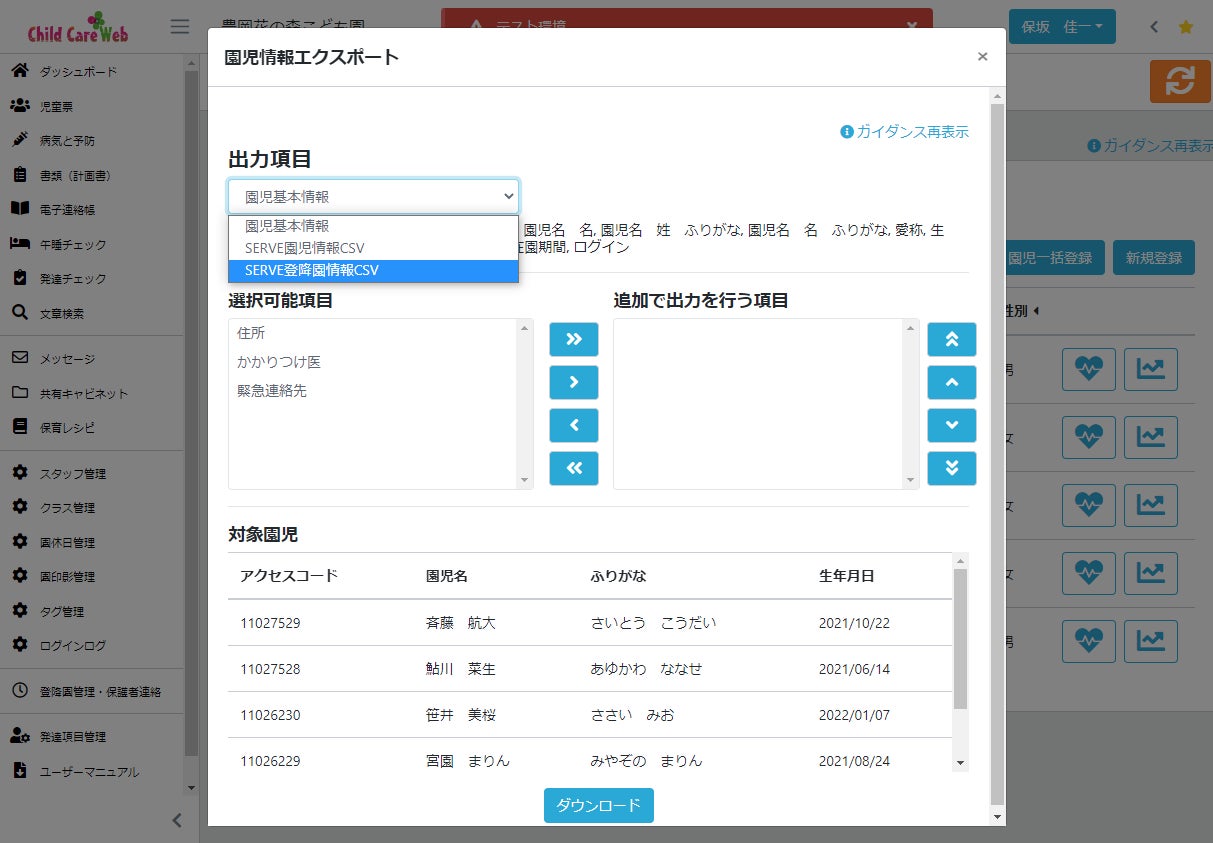Click the people icon beside 児童票
The height and width of the screenshot is (843, 1213).
(19, 105)
